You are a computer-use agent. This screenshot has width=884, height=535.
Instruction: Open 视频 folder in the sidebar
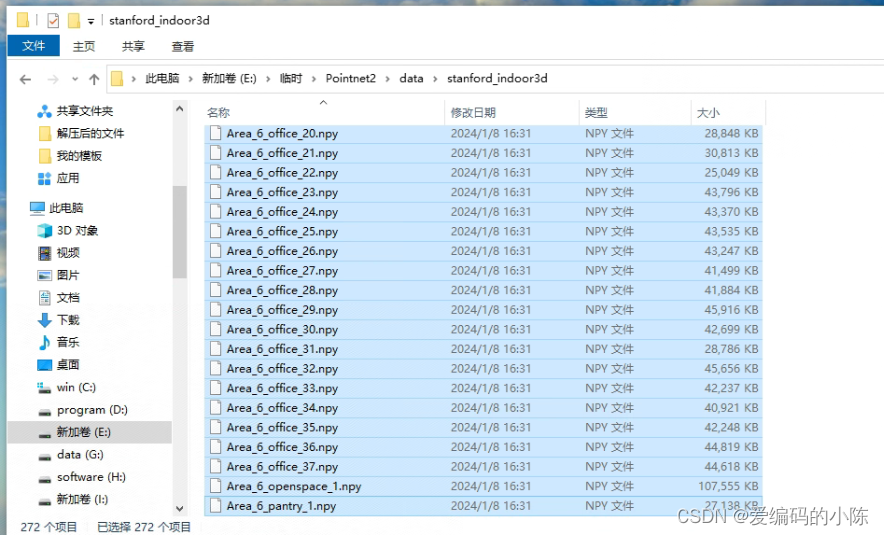click(x=68, y=253)
